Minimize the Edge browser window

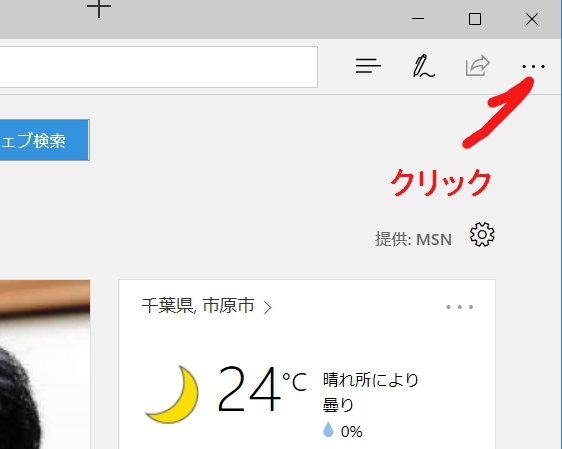click(x=418, y=19)
